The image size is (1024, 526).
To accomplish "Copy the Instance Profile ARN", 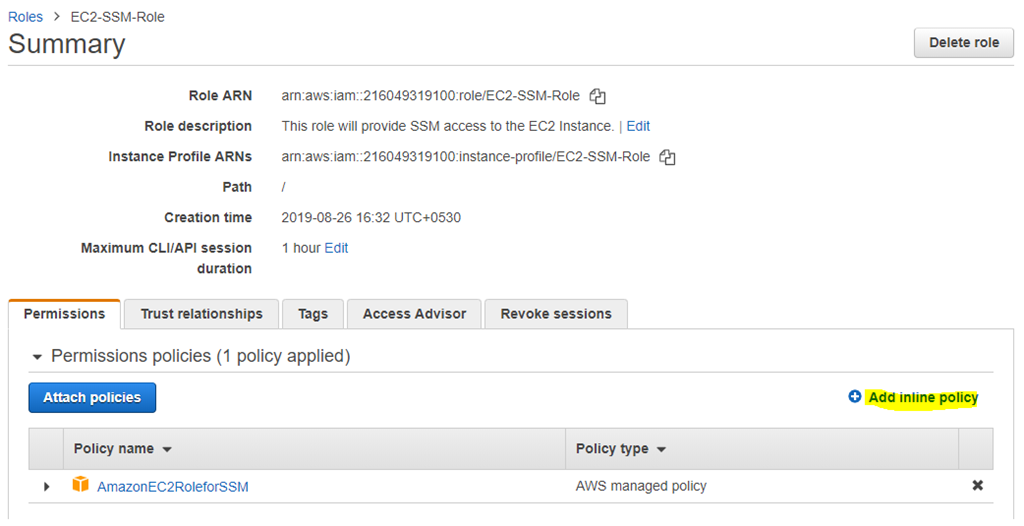I will [667, 157].
